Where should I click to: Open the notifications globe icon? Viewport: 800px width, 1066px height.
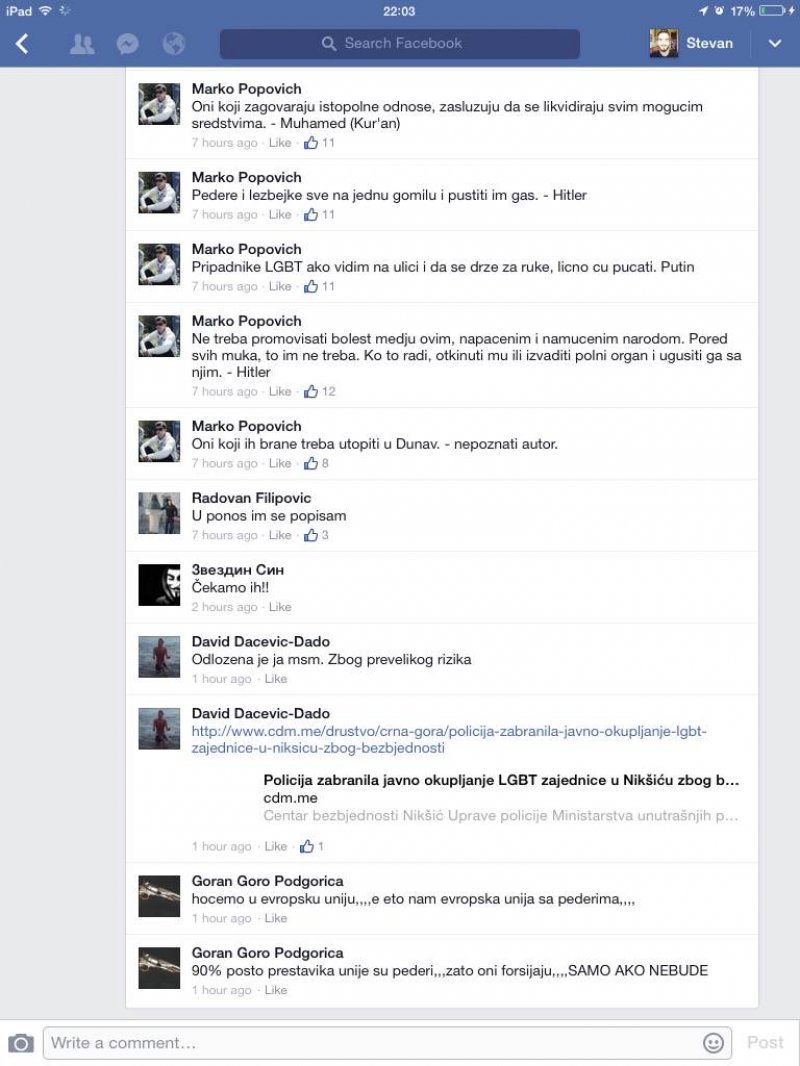[x=173, y=44]
